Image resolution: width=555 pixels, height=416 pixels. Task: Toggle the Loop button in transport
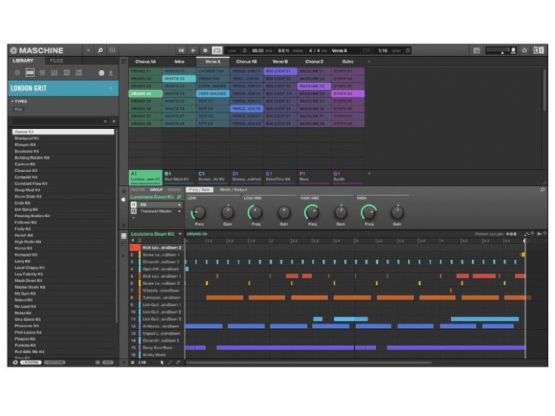[217, 51]
